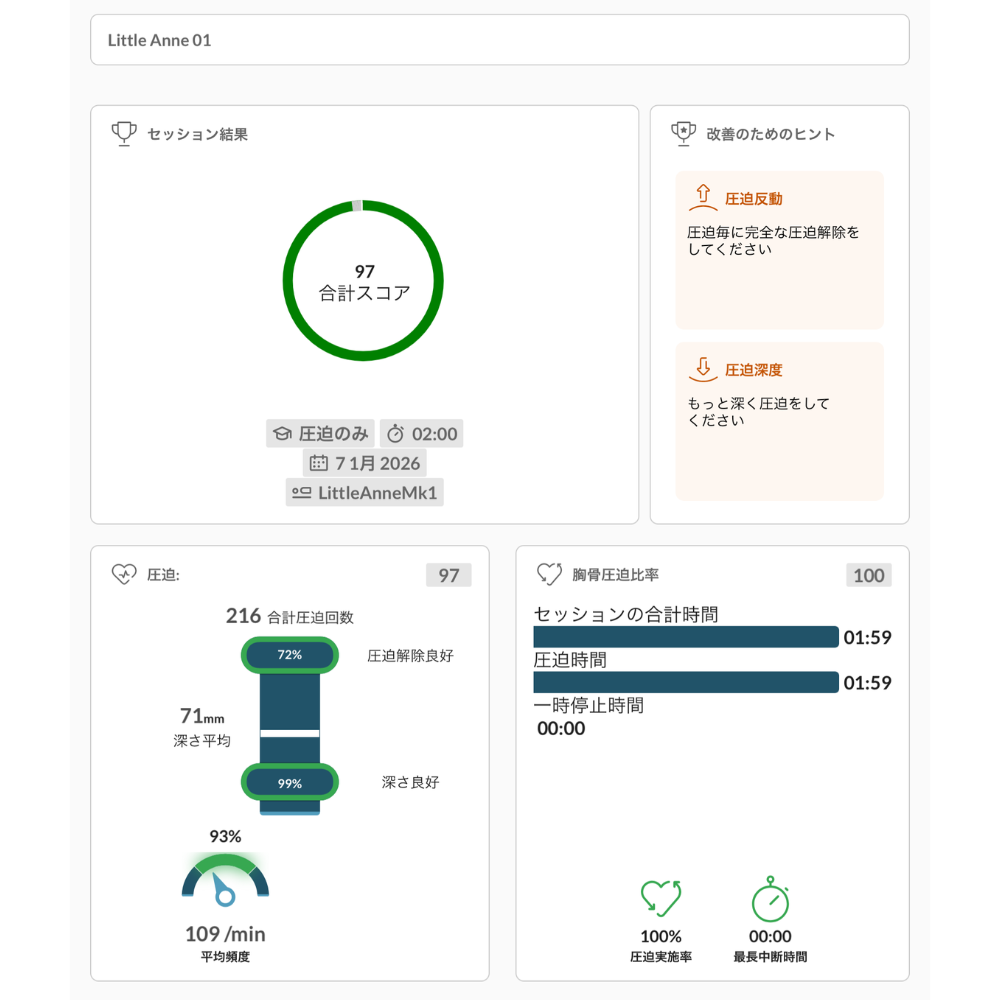Click the 圧迫深度 downward arrow icon
Viewport: 1000px width, 1000px height.
tap(704, 368)
